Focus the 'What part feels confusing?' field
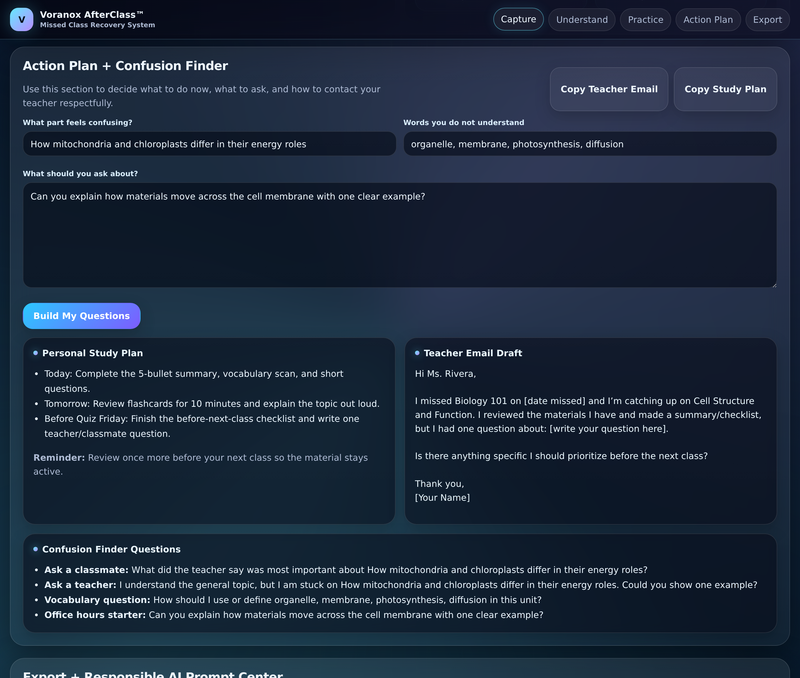This screenshot has height=678, width=800. (209, 144)
